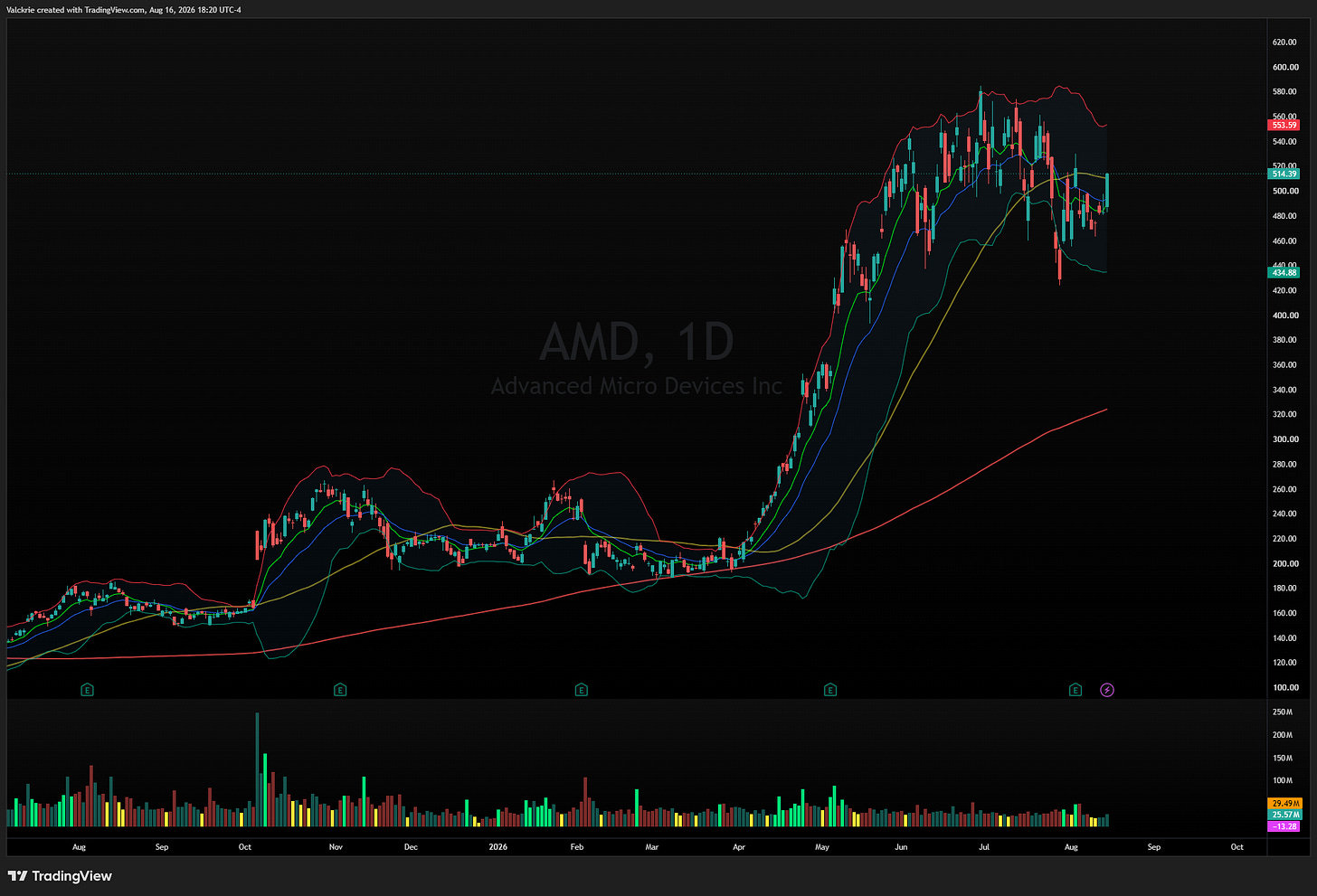Click the 240.00 price axis tick
Screen dimensions: 1317x896
[x=1285, y=514]
